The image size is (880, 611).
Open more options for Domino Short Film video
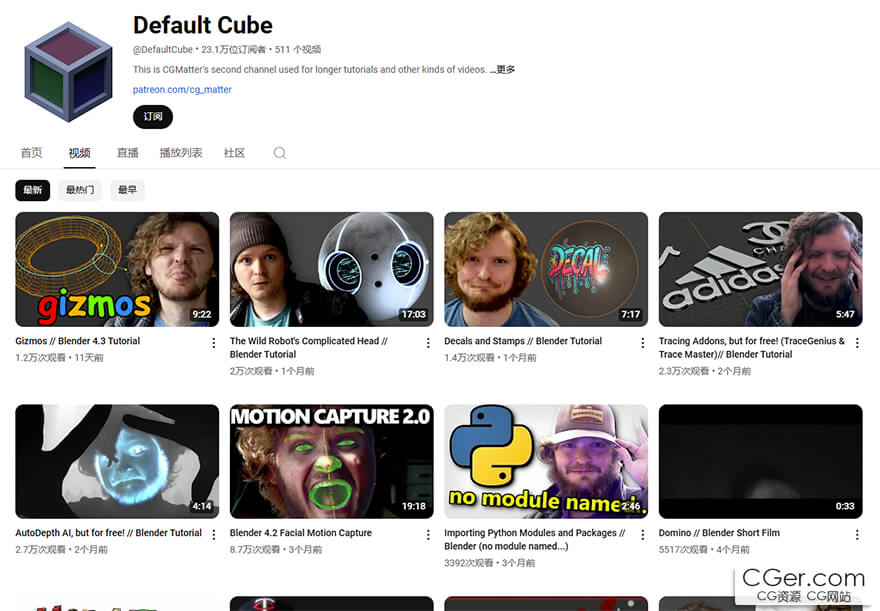click(857, 535)
